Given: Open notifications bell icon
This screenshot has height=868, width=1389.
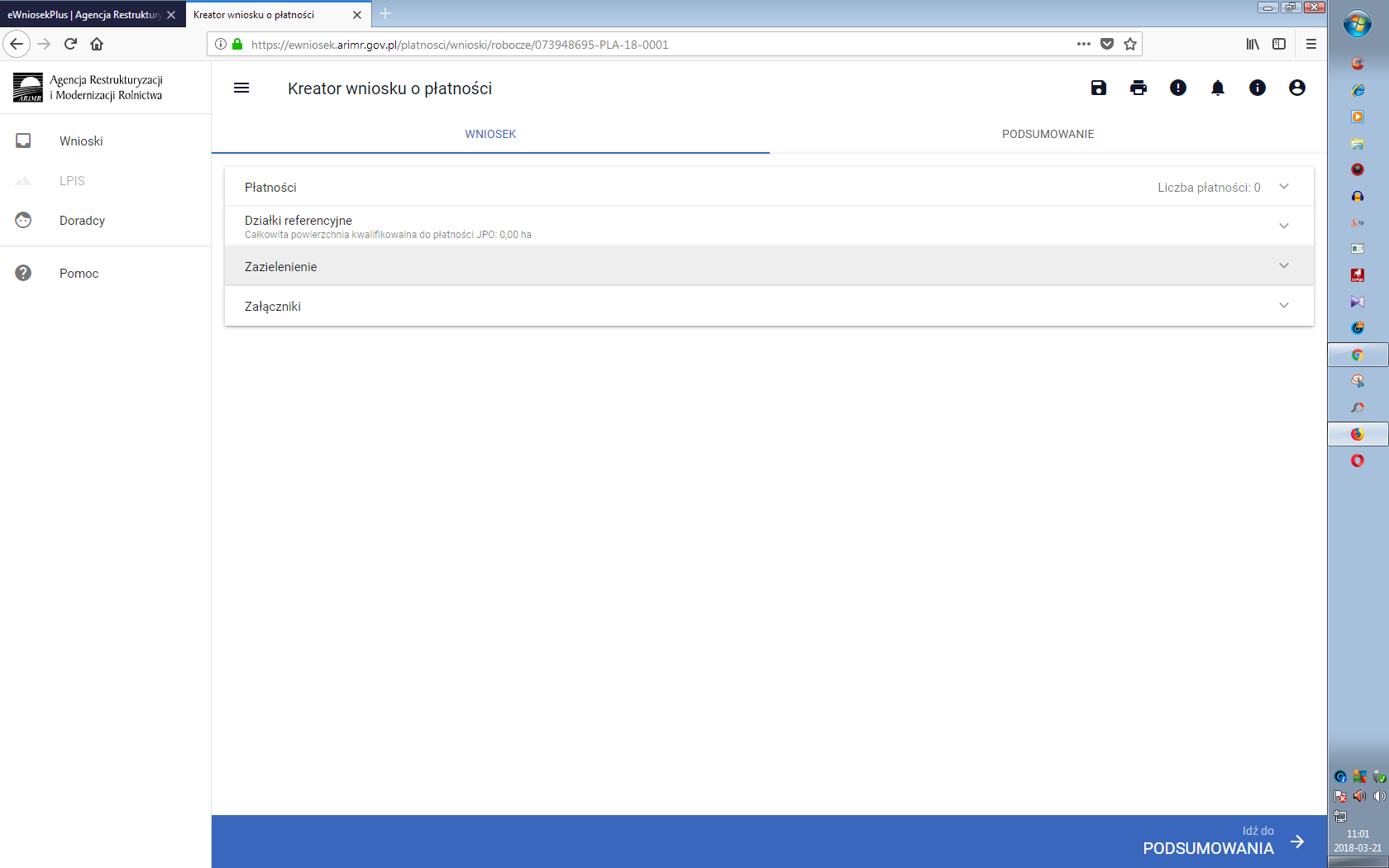Looking at the screenshot, I should [x=1217, y=88].
